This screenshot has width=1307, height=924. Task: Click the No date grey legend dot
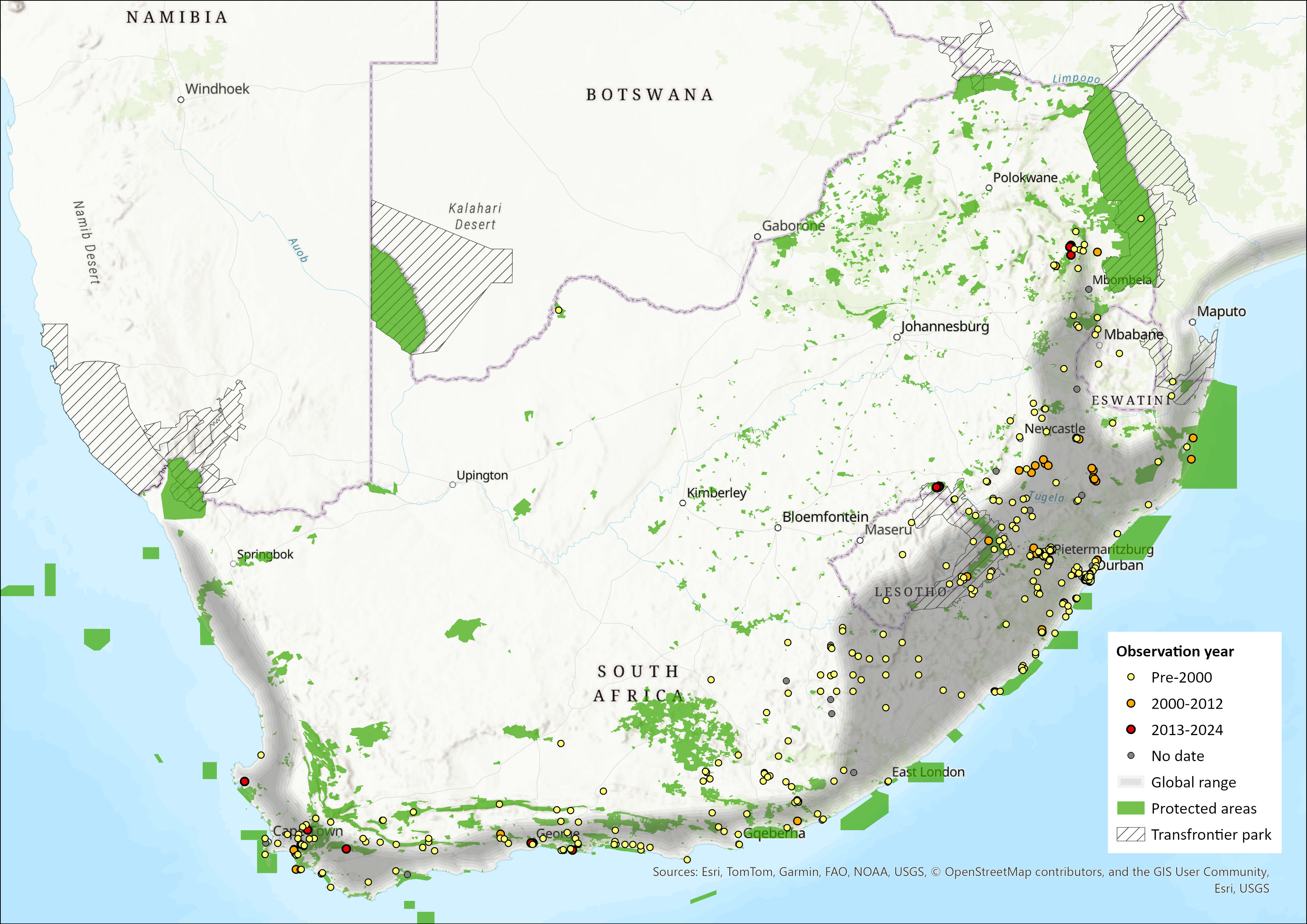(x=1130, y=756)
